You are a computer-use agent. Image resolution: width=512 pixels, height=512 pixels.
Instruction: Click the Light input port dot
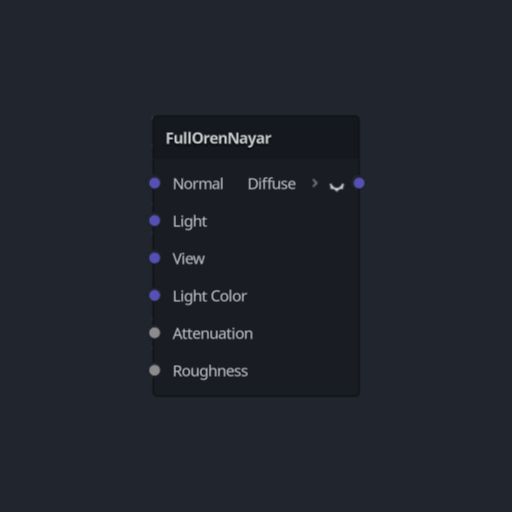pyautogui.click(x=155, y=221)
